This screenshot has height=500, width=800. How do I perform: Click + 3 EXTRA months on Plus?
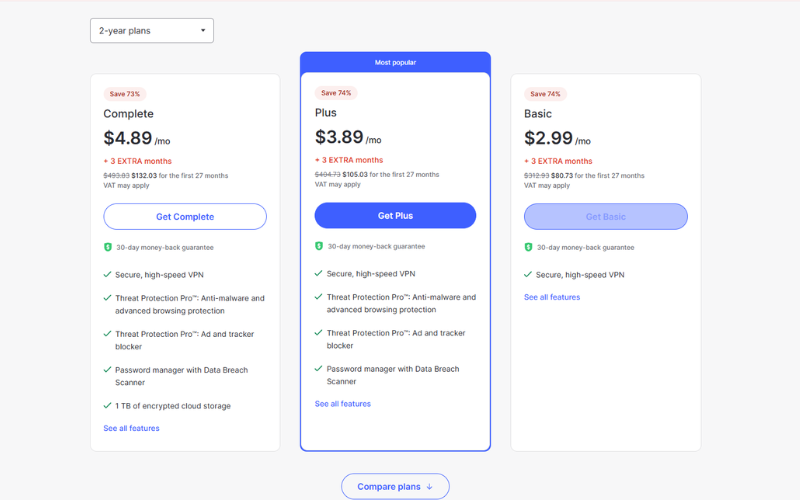pyautogui.click(x=349, y=160)
